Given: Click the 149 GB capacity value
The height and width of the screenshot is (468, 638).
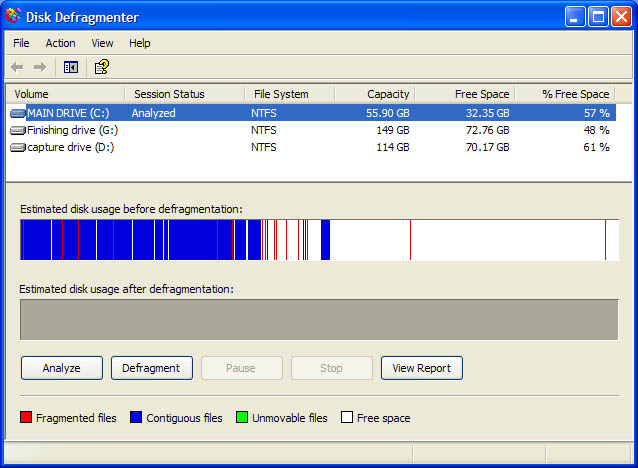Looking at the screenshot, I should click(x=393, y=130).
